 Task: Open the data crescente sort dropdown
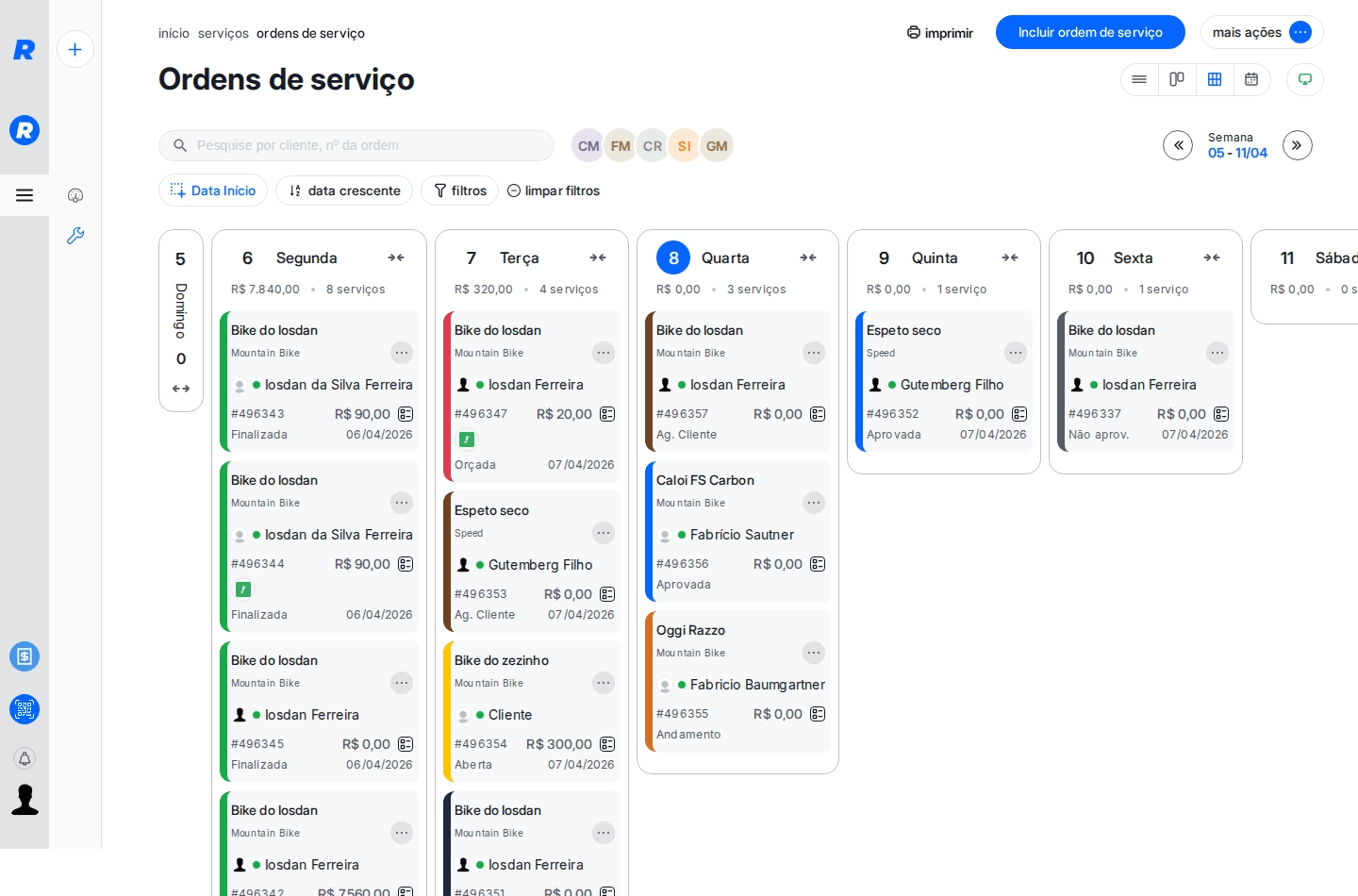(344, 191)
